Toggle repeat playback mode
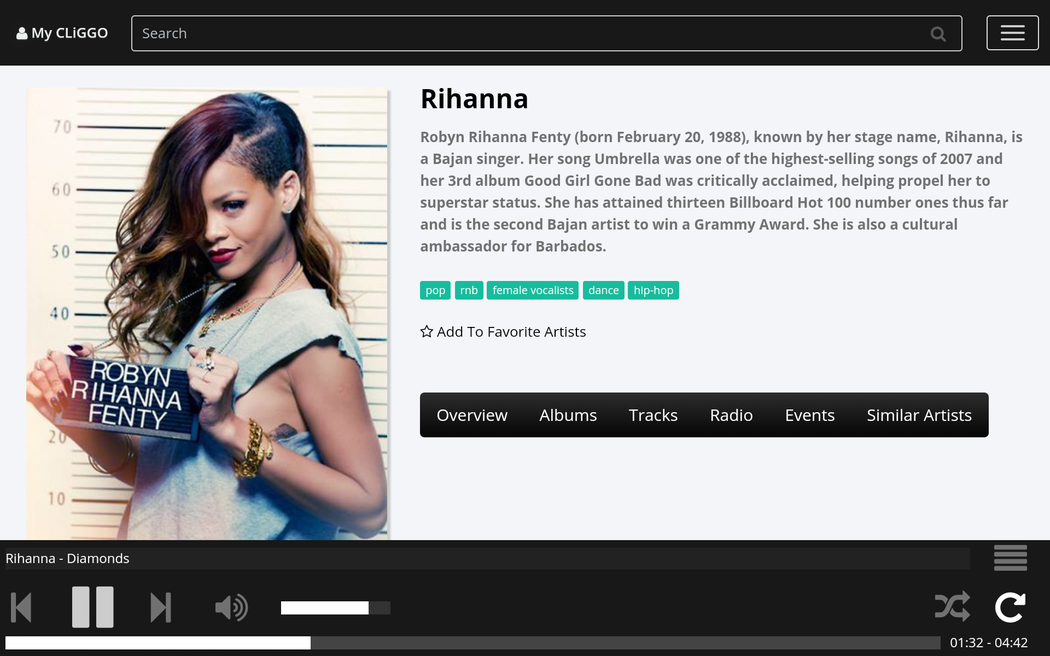This screenshot has height=656, width=1050. click(x=1010, y=606)
